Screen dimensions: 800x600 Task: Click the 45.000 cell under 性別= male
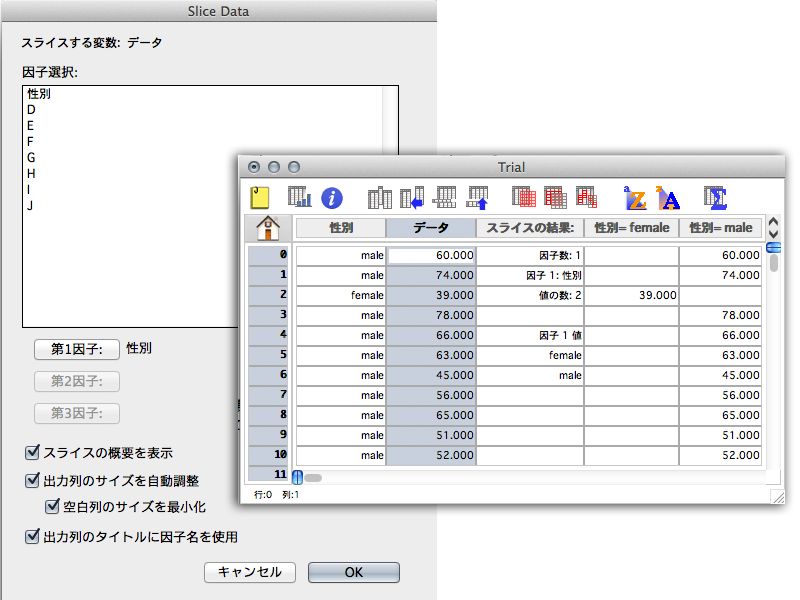coord(720,375)
